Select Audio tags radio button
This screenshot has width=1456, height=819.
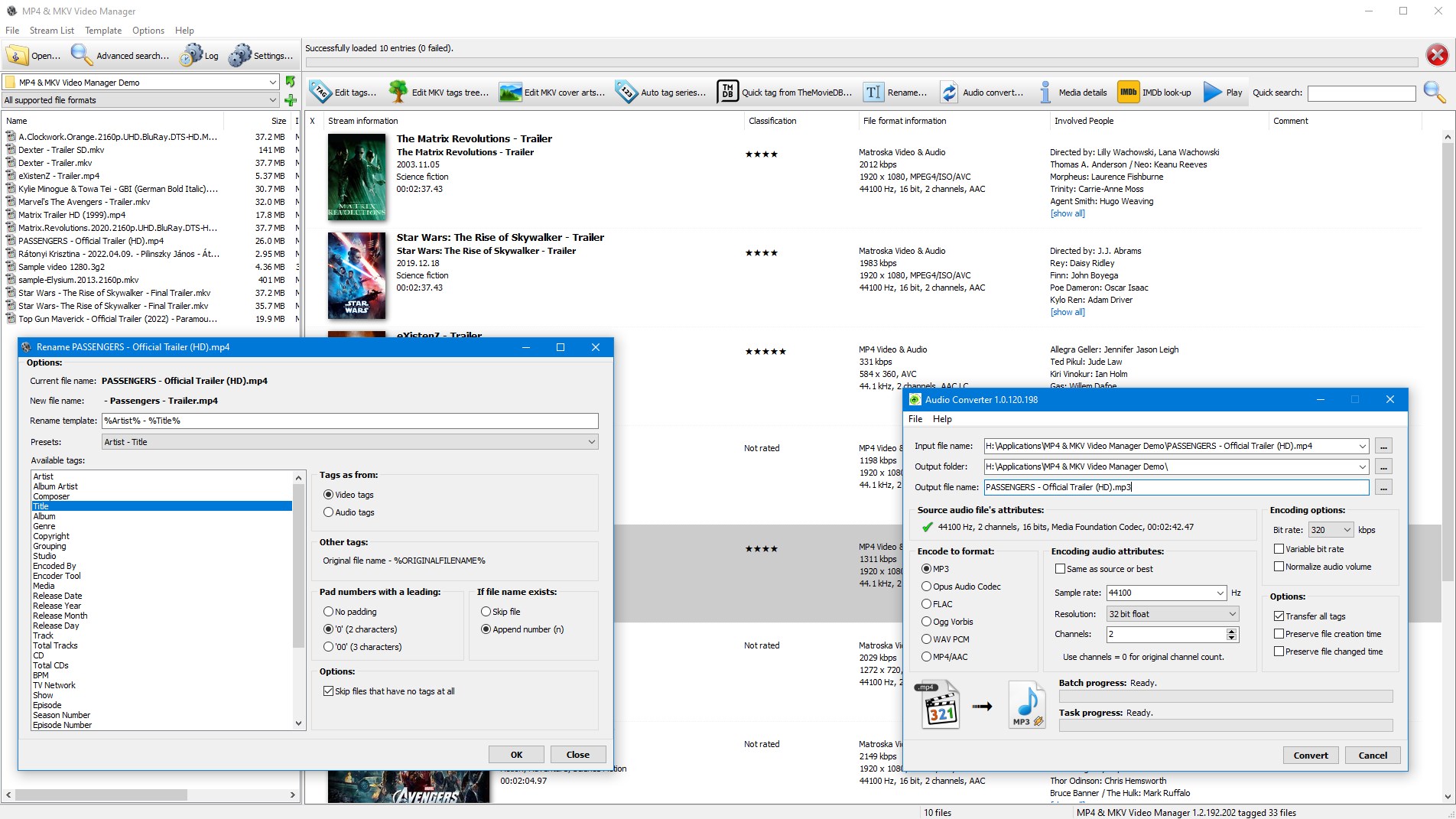click(329, 512)
